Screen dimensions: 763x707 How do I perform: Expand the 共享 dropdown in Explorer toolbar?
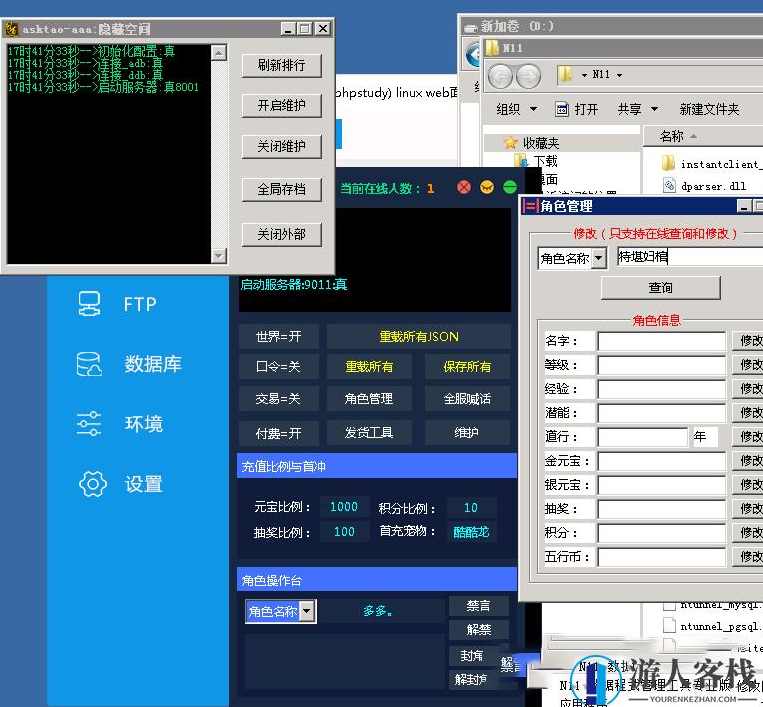[x=654, y=109]
